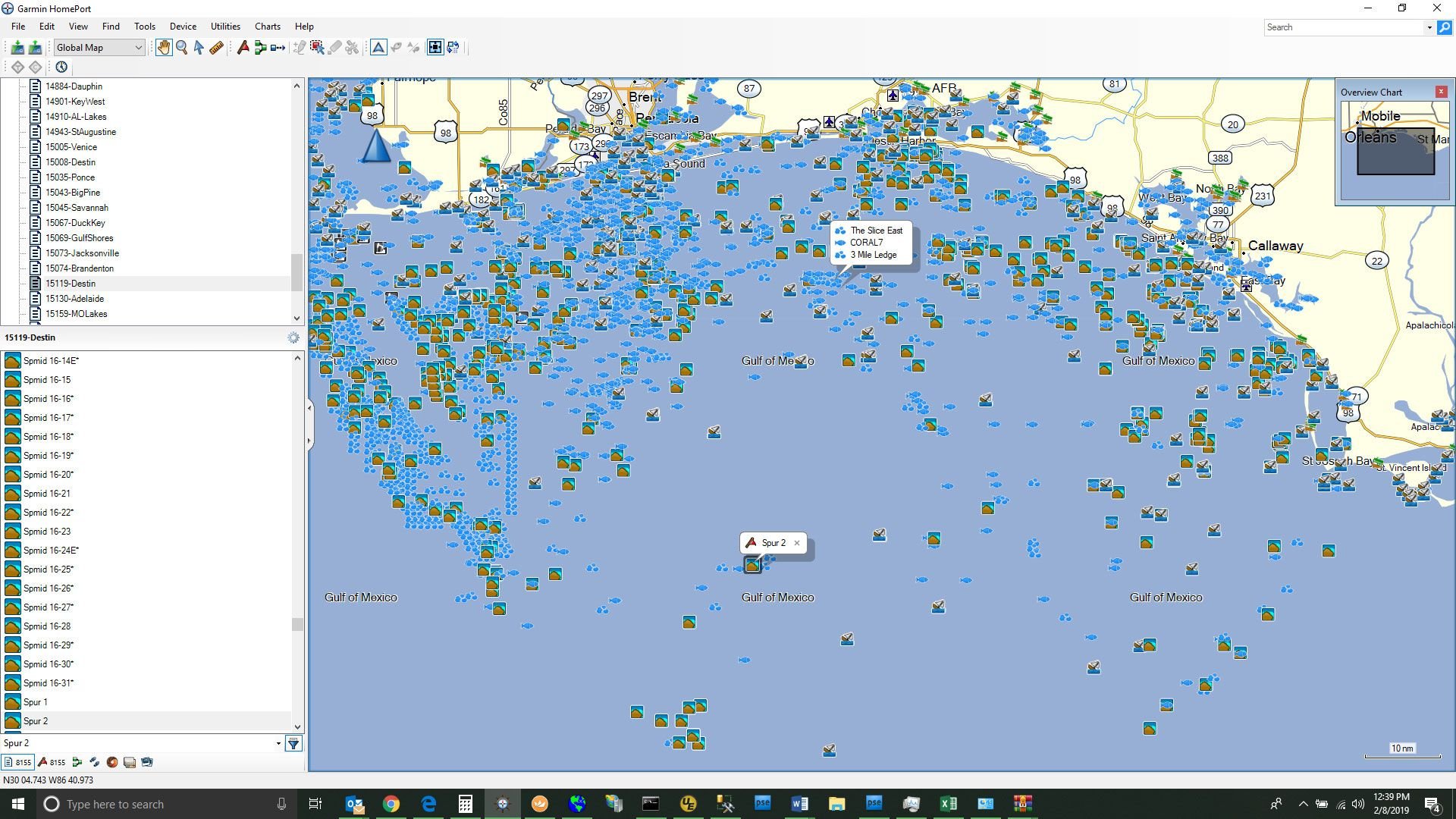Select the 14901-KeyWest list
1456x819 pixels.
pyautogui.click(x=75, y=102)
